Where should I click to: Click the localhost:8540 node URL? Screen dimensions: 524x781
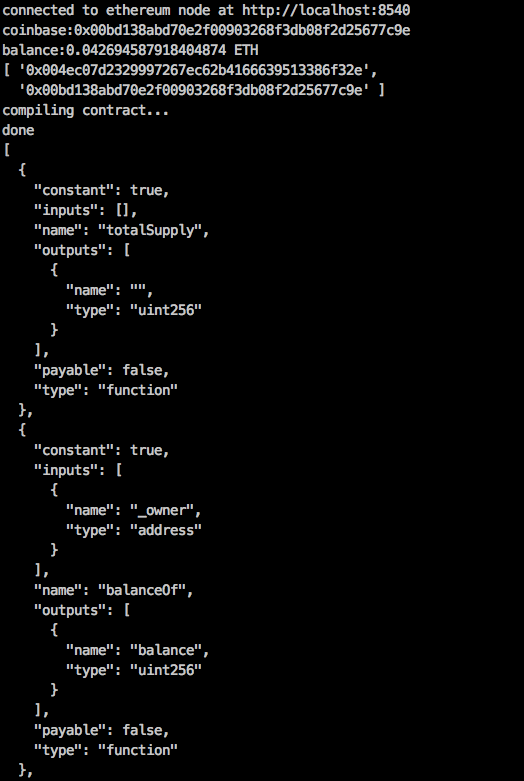pos(326,10)
